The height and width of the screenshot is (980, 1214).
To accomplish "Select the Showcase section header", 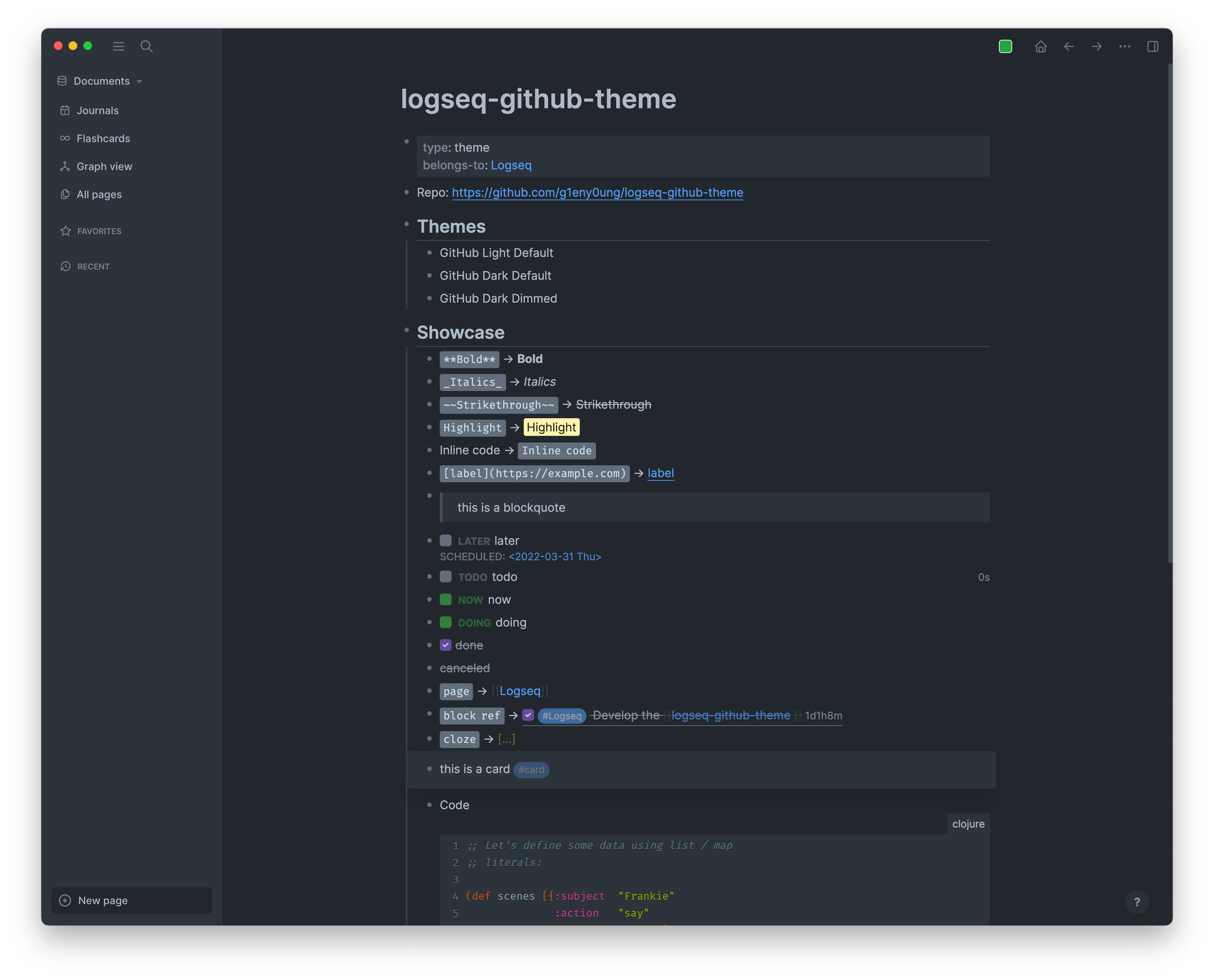I will (x=460, y=331).
